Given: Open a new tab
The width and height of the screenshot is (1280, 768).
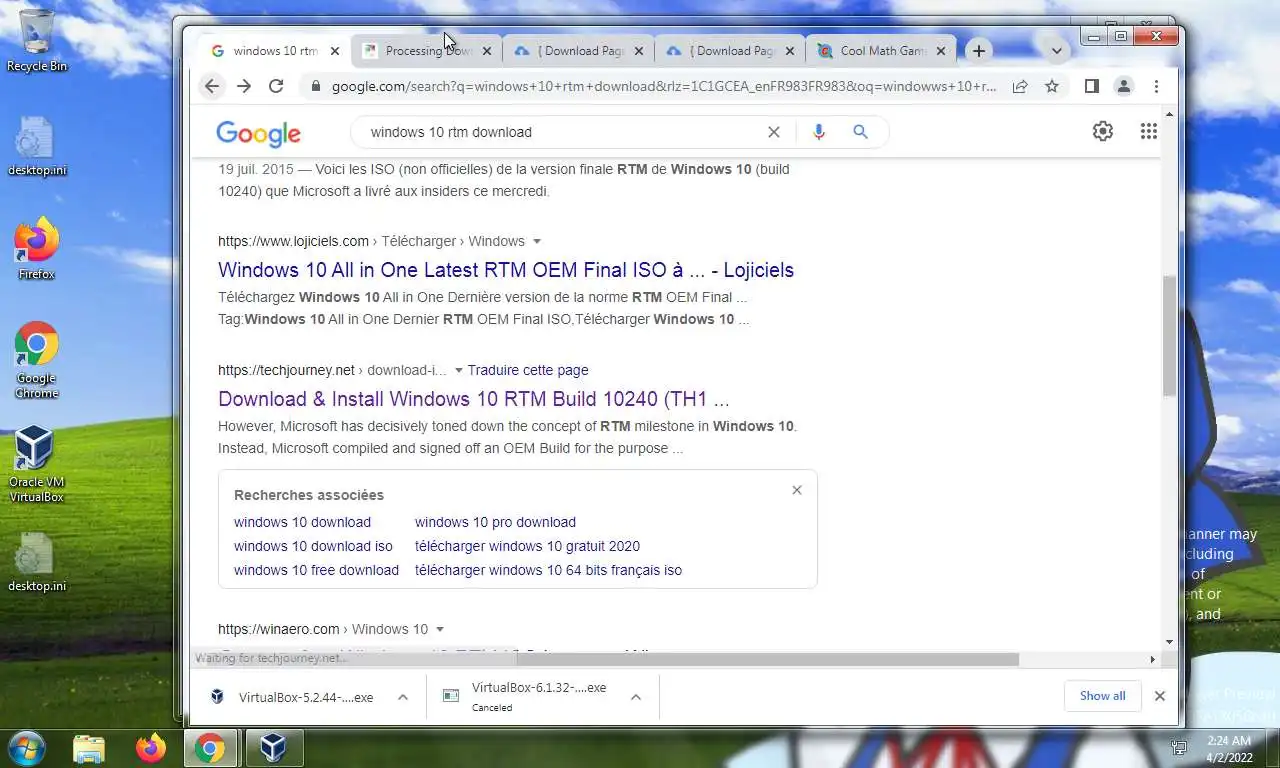Looking at the screenshot, I should point(979,51).
